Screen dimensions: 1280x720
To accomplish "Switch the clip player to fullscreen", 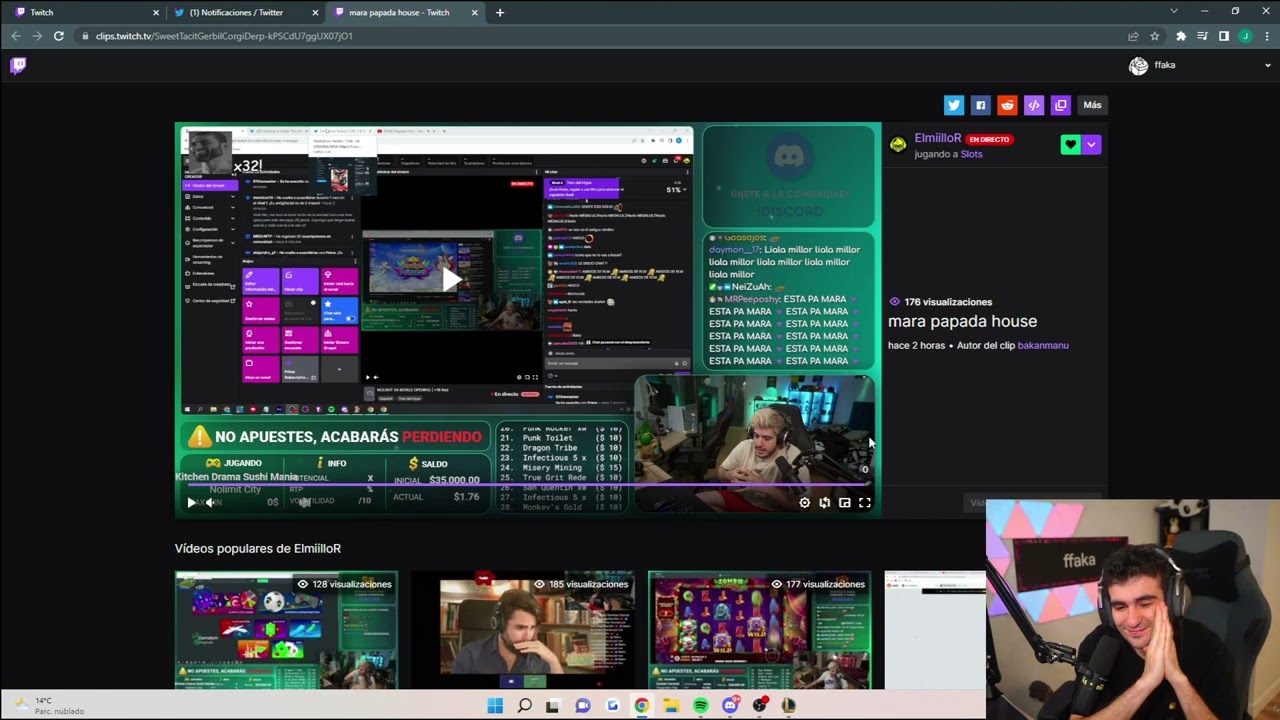I will click(x=865, y=503).
